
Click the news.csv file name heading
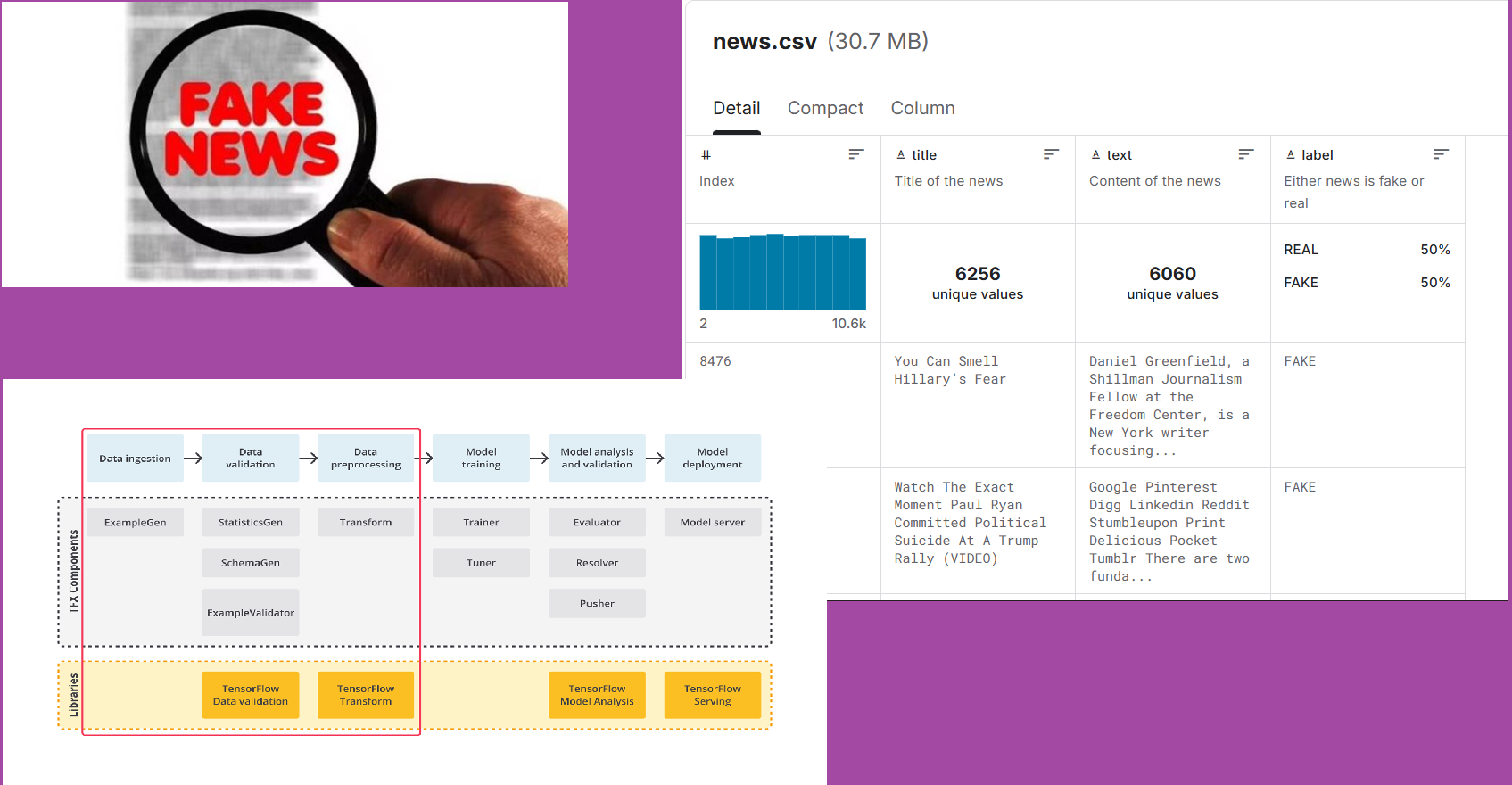(x=764, y=42)
